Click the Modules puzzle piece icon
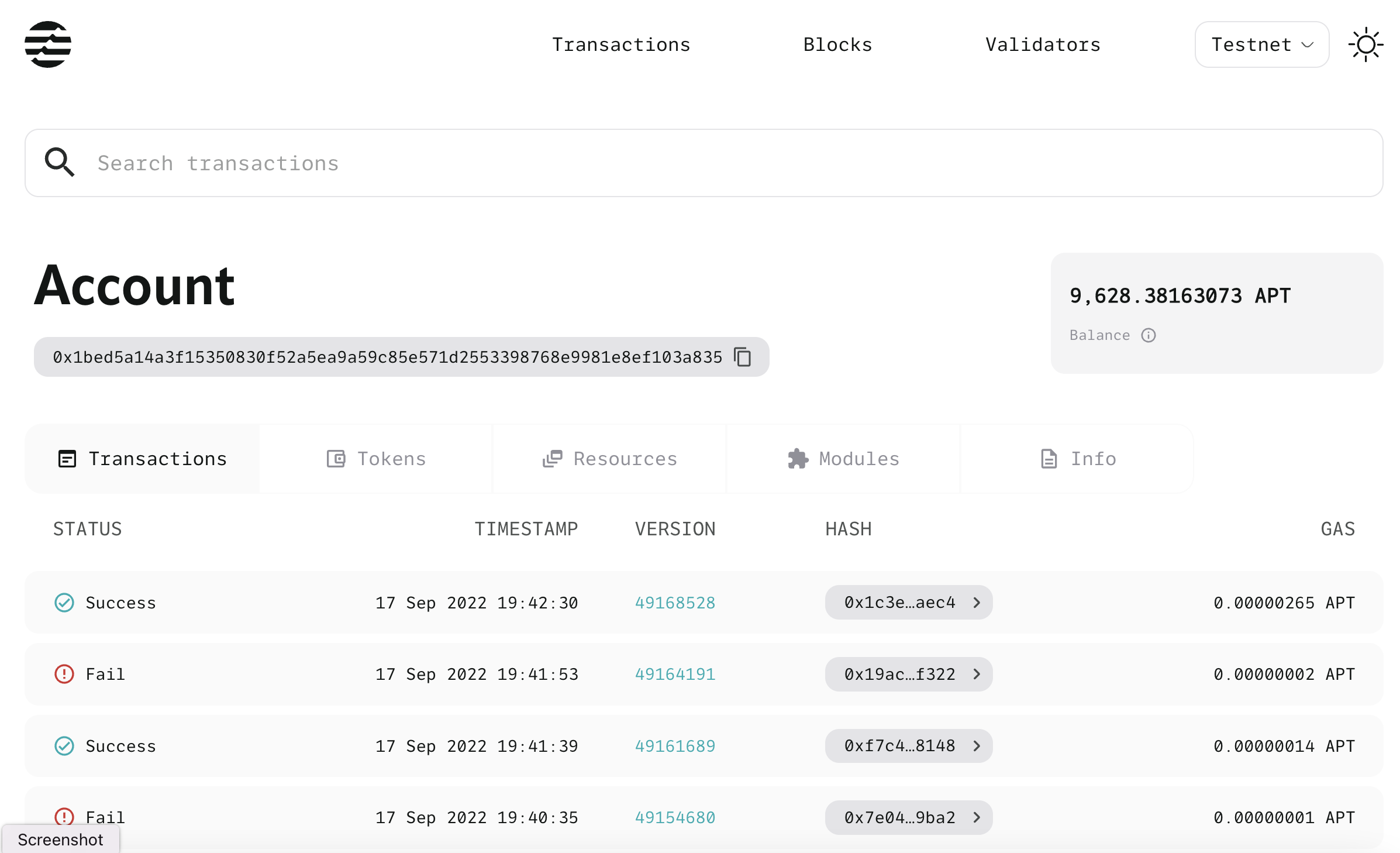This screenshot has width=1400, height=853. pyautogui.click(x=799, y=458)
